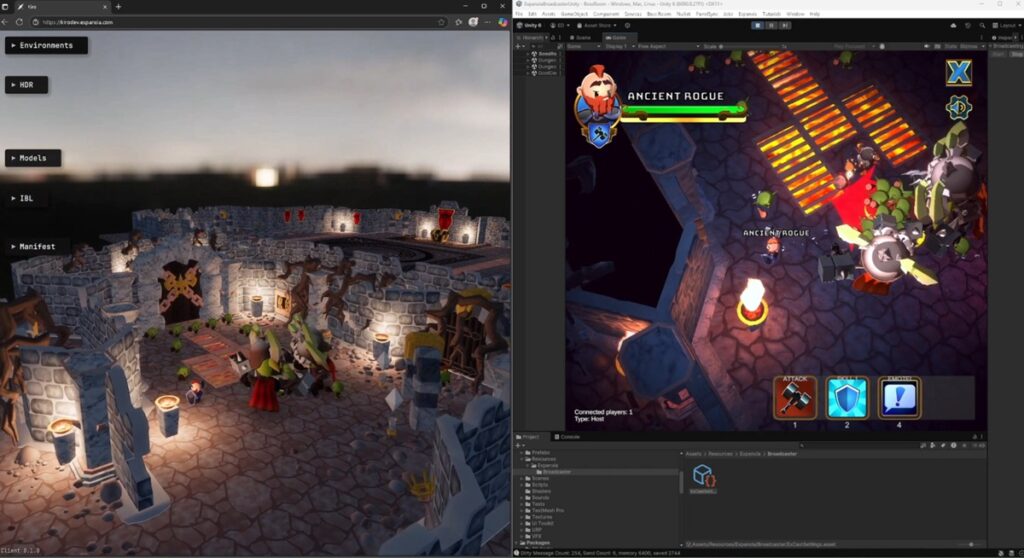Expand the HDR panel in the browser
Screen dimensions: 1024x558
coord(26,84)
